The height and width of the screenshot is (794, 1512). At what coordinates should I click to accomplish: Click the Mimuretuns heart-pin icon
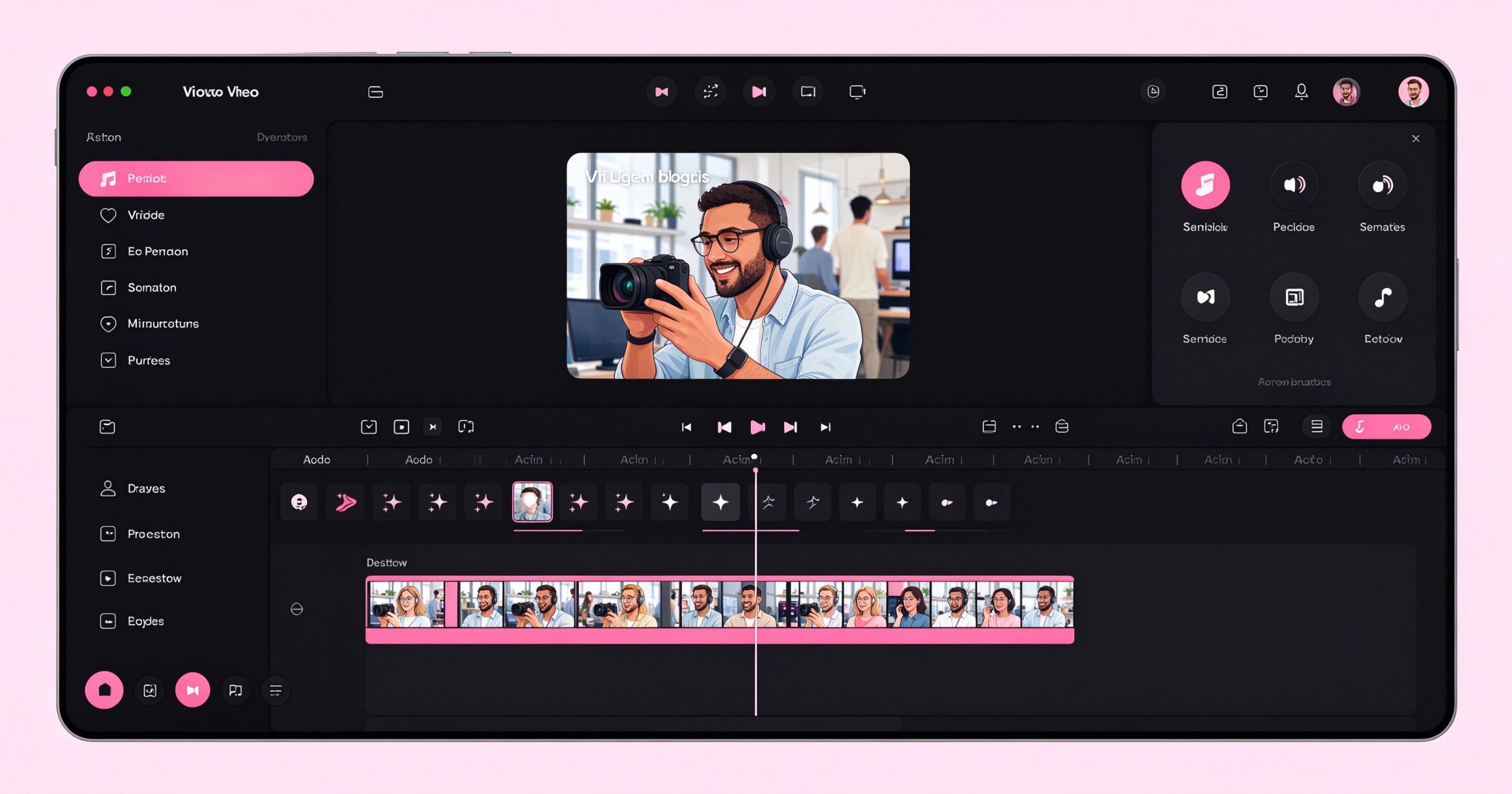pos(108,324)
